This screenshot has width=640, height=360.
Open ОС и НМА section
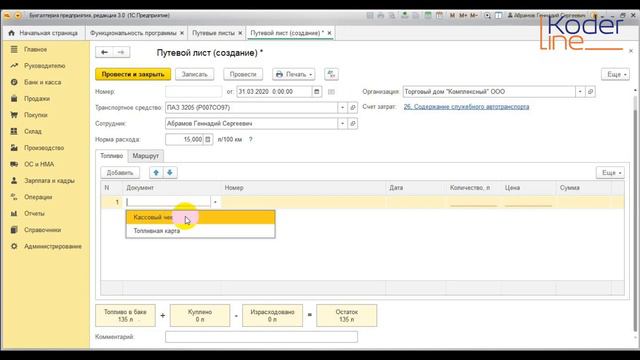click(39, 164)
